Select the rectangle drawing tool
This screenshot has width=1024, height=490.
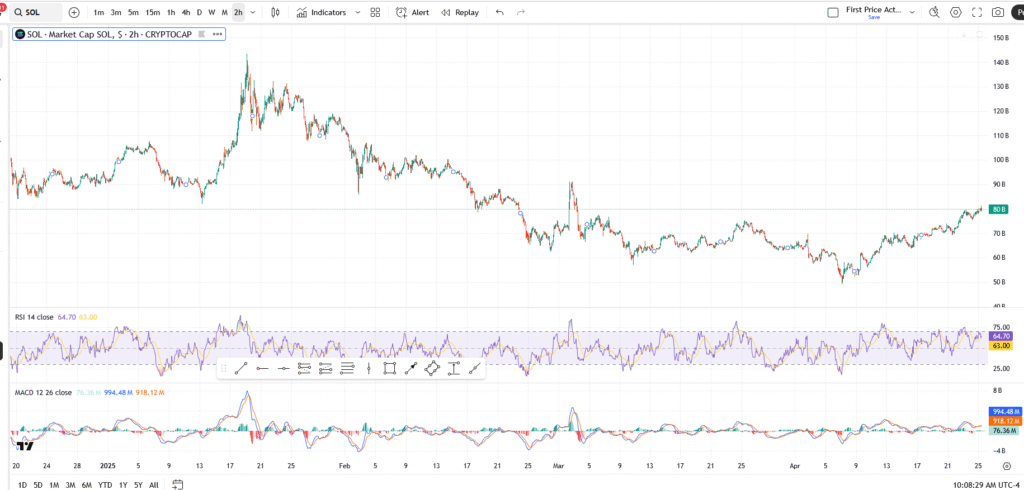click(389, 368)
